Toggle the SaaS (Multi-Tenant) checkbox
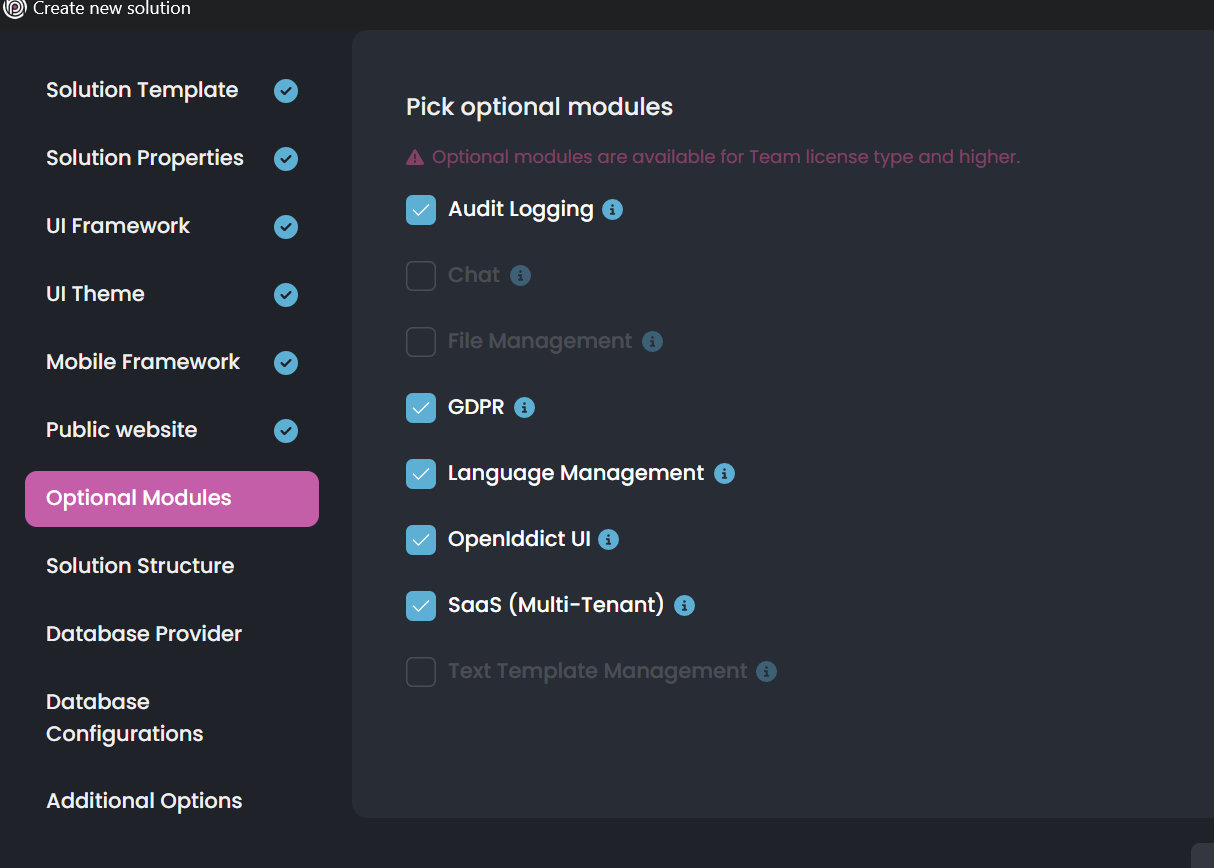1214x868 pixels. point(421,606)
